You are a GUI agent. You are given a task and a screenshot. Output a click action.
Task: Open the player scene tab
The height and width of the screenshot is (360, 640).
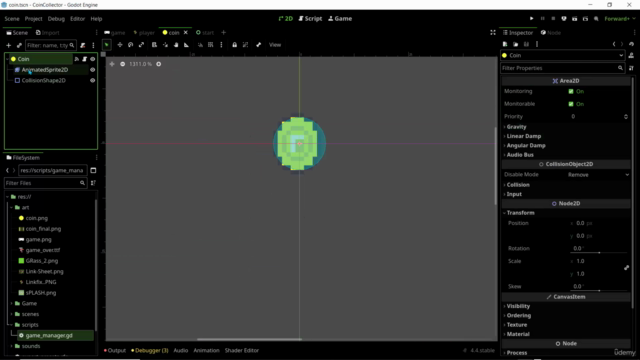point(144,33)
